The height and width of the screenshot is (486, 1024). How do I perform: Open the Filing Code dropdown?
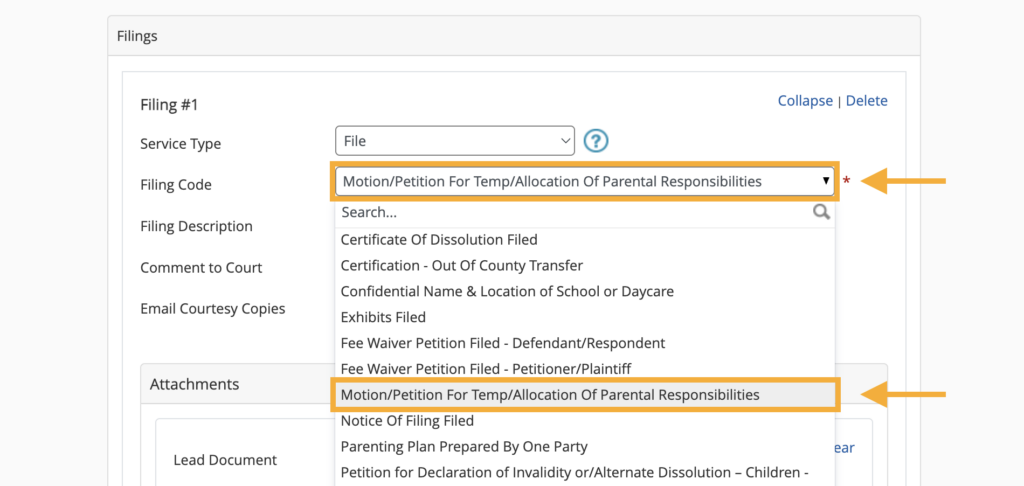585,181
